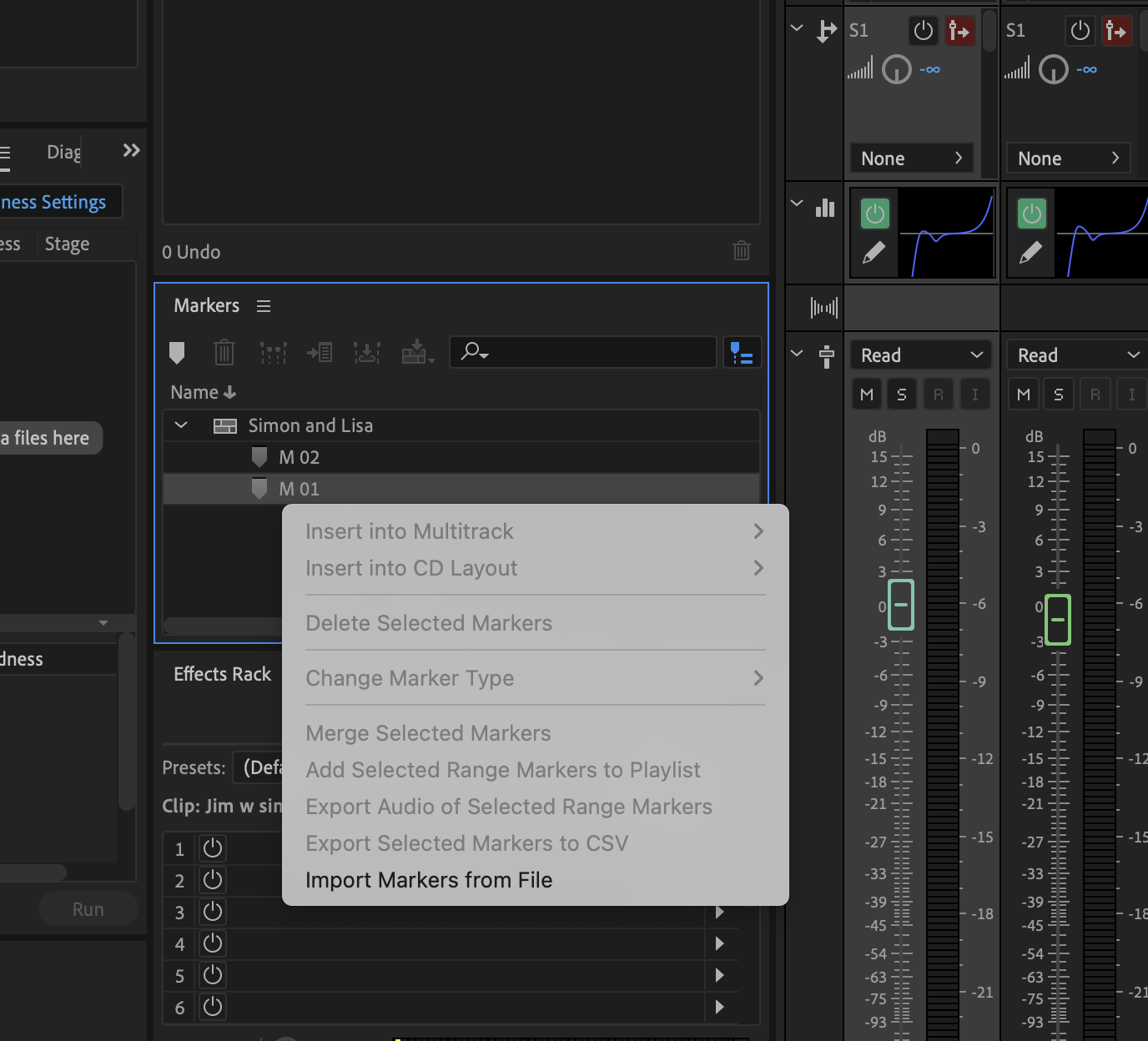
Task: Open the None send slot dropdown
Action: 911,158
